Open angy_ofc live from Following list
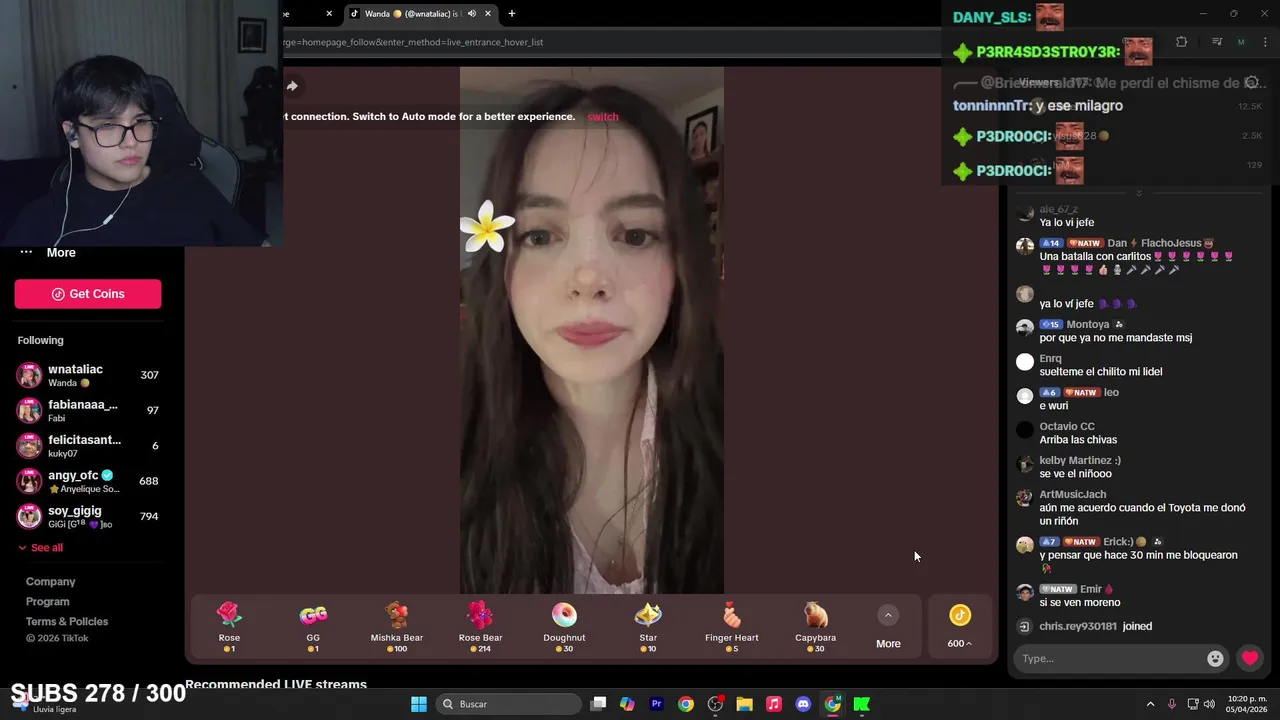This screenshot has width=1280, height=720. [88, 481]
